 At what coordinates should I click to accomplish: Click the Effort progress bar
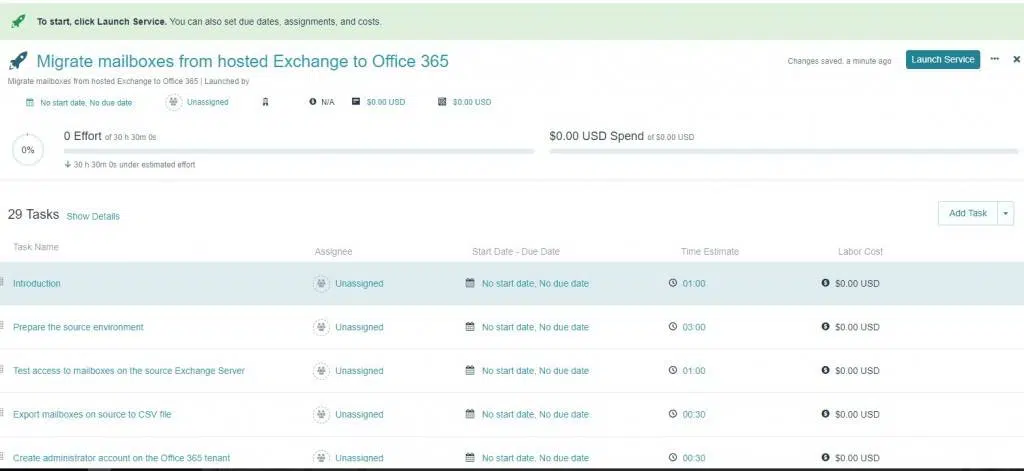(298, 152)
